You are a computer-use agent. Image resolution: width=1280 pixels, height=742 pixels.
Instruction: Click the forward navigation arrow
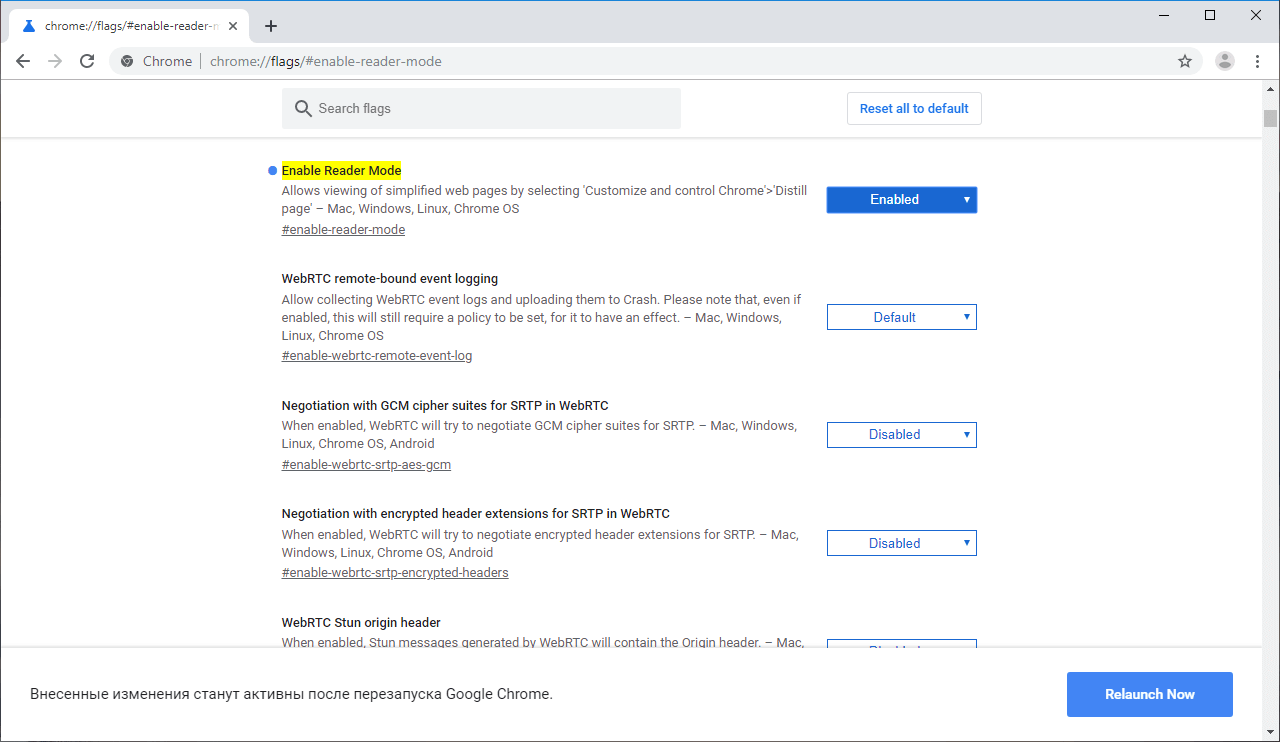[x=55, y=61]
